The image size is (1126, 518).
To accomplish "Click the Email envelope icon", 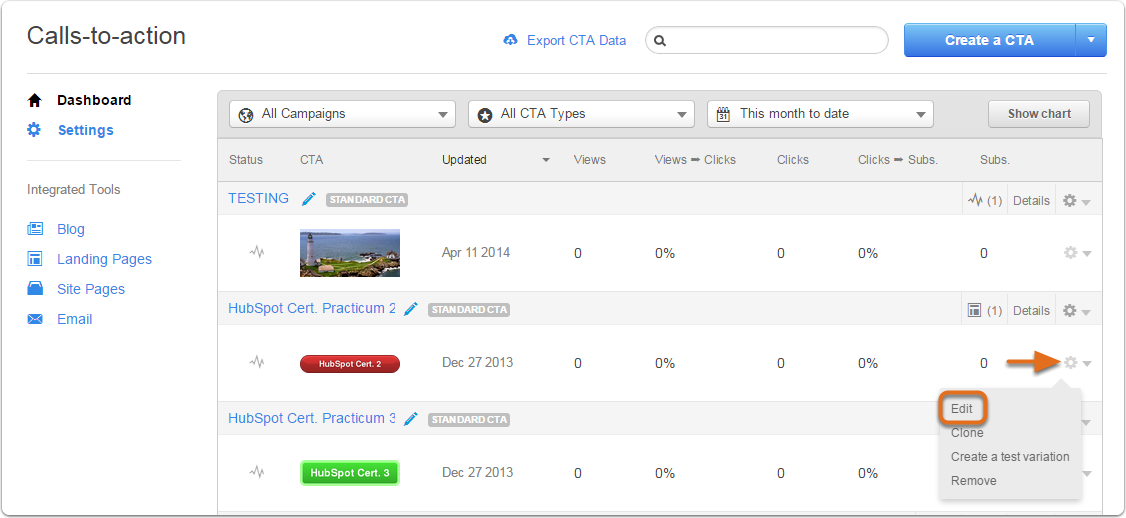I will click(x=35, y=319).
